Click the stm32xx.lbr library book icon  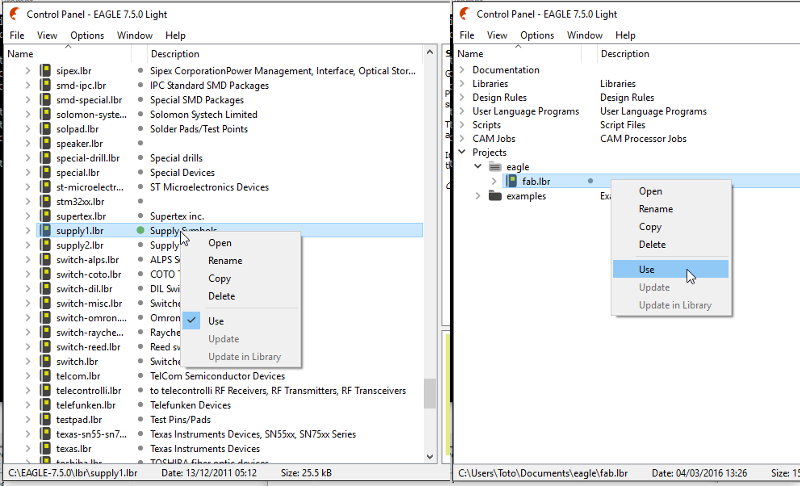click(x=45, y=201)
